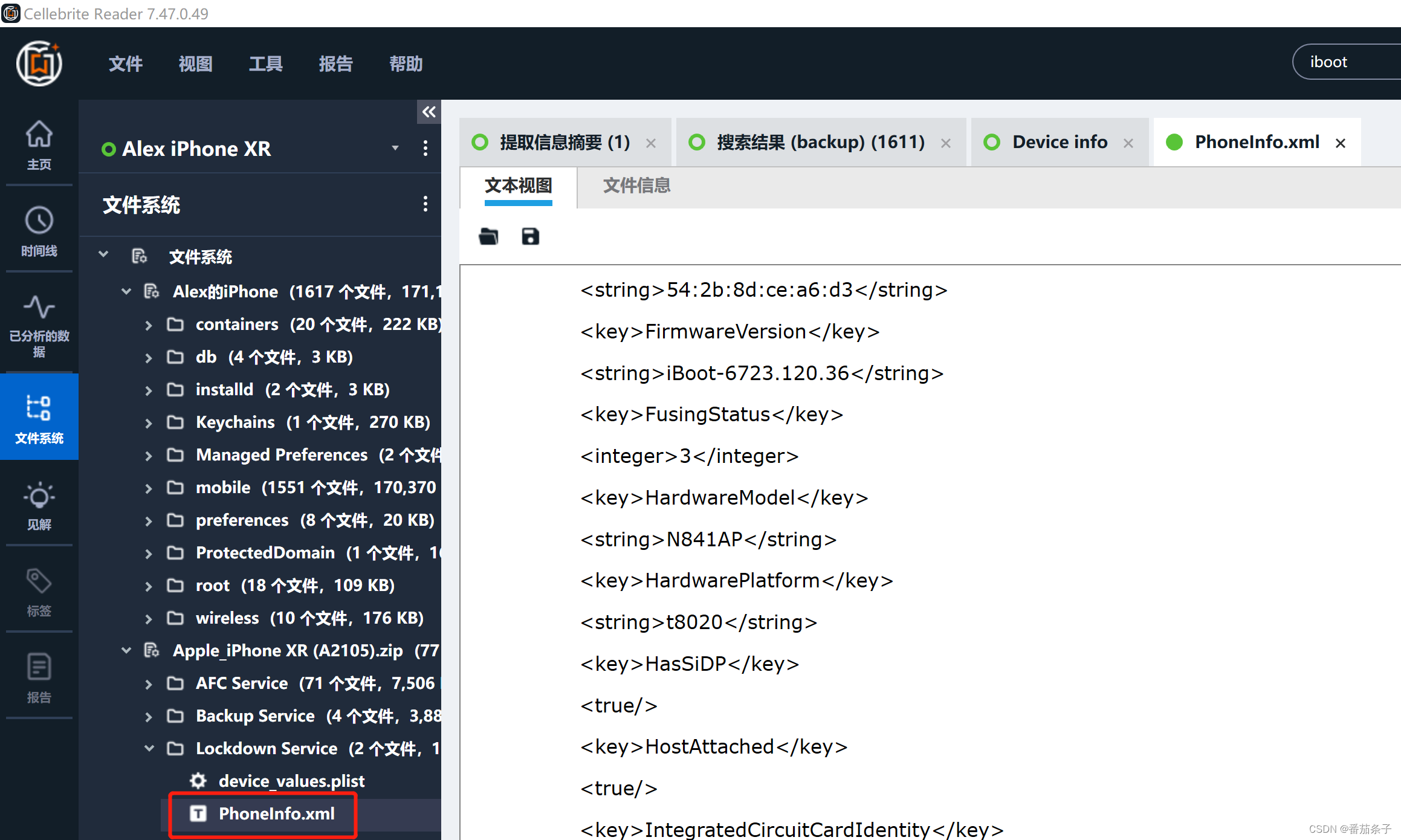Expand the mobile folder
Image resolution: width=1401 pixels, height=840 pixels.
click(149, 488)
